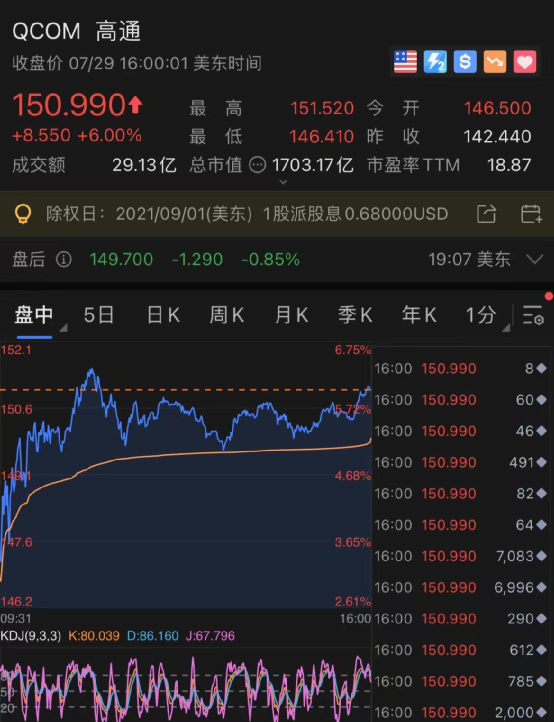This screenshot has height=722, width=554.
Task: Tap the D:86.160 indicator value
Action: (x=153, y=636)
